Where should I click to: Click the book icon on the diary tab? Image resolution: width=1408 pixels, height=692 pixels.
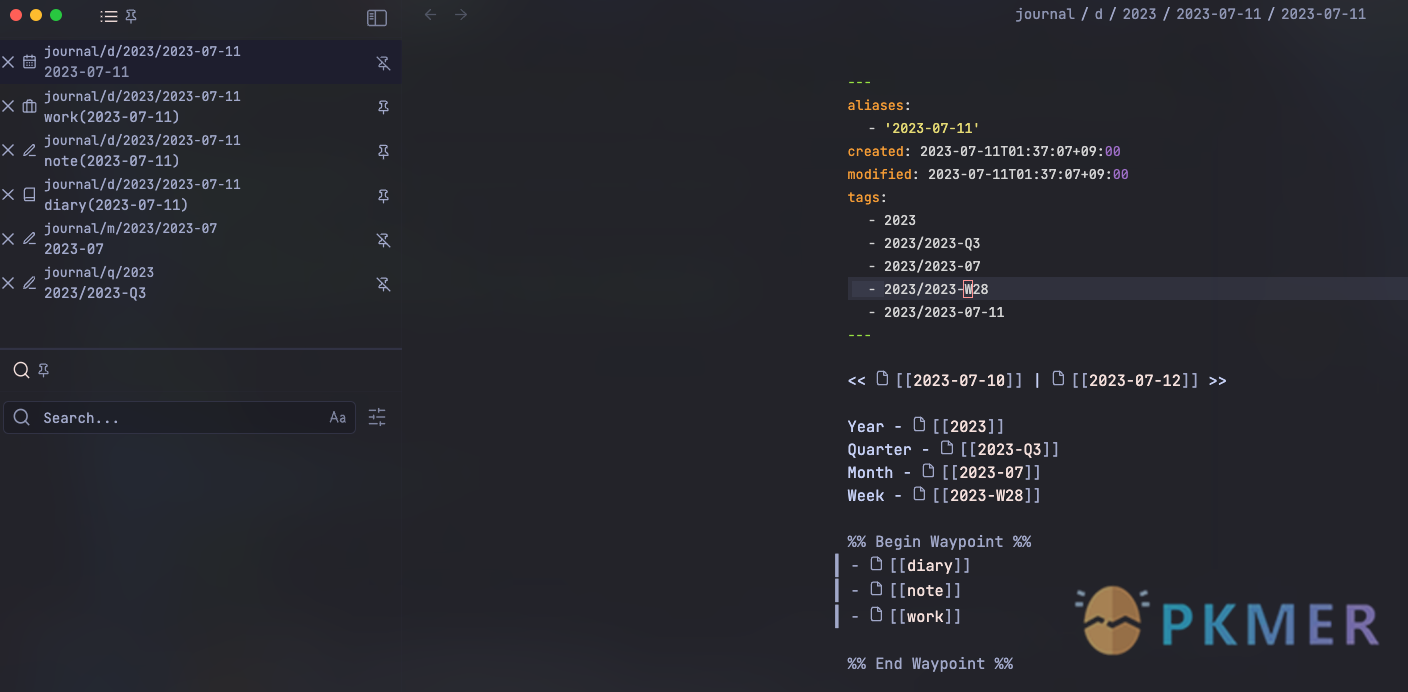[x=29, y=194]
